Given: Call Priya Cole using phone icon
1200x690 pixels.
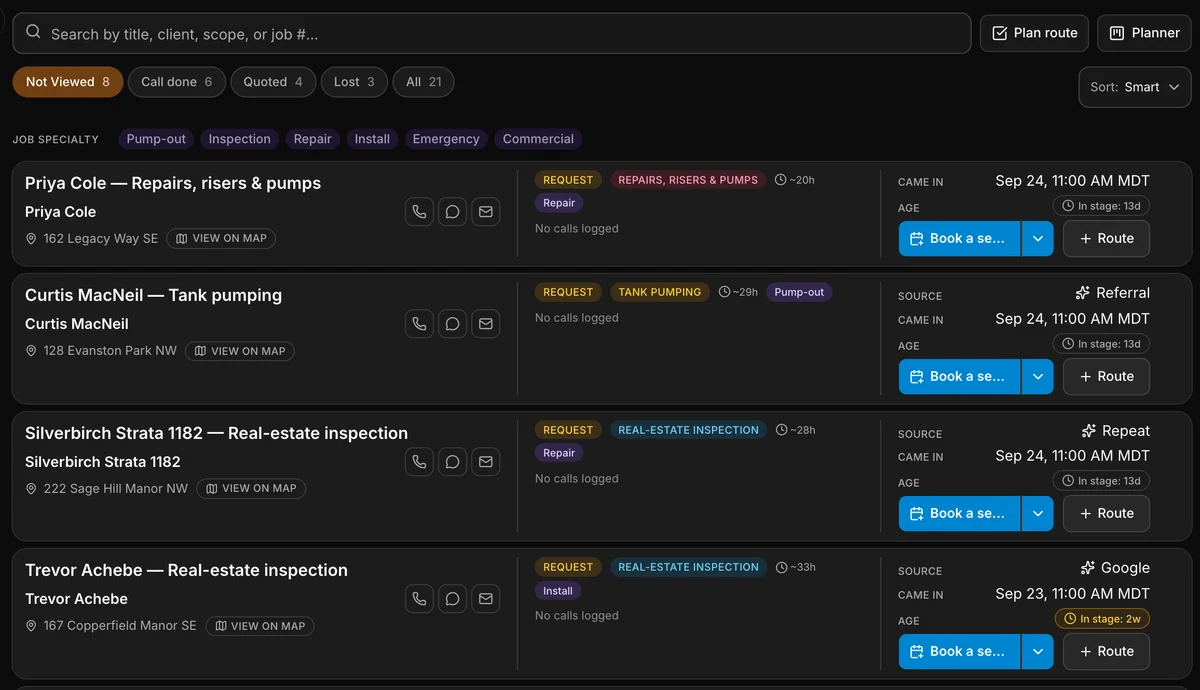Looking at the screenshot, I should coord(419,212).
